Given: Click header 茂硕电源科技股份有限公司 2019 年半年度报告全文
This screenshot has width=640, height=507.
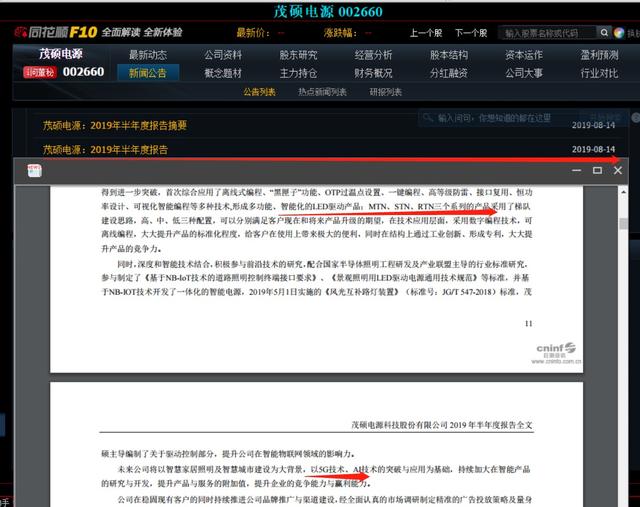Looking at the screenshot, I should click(442, 425).
